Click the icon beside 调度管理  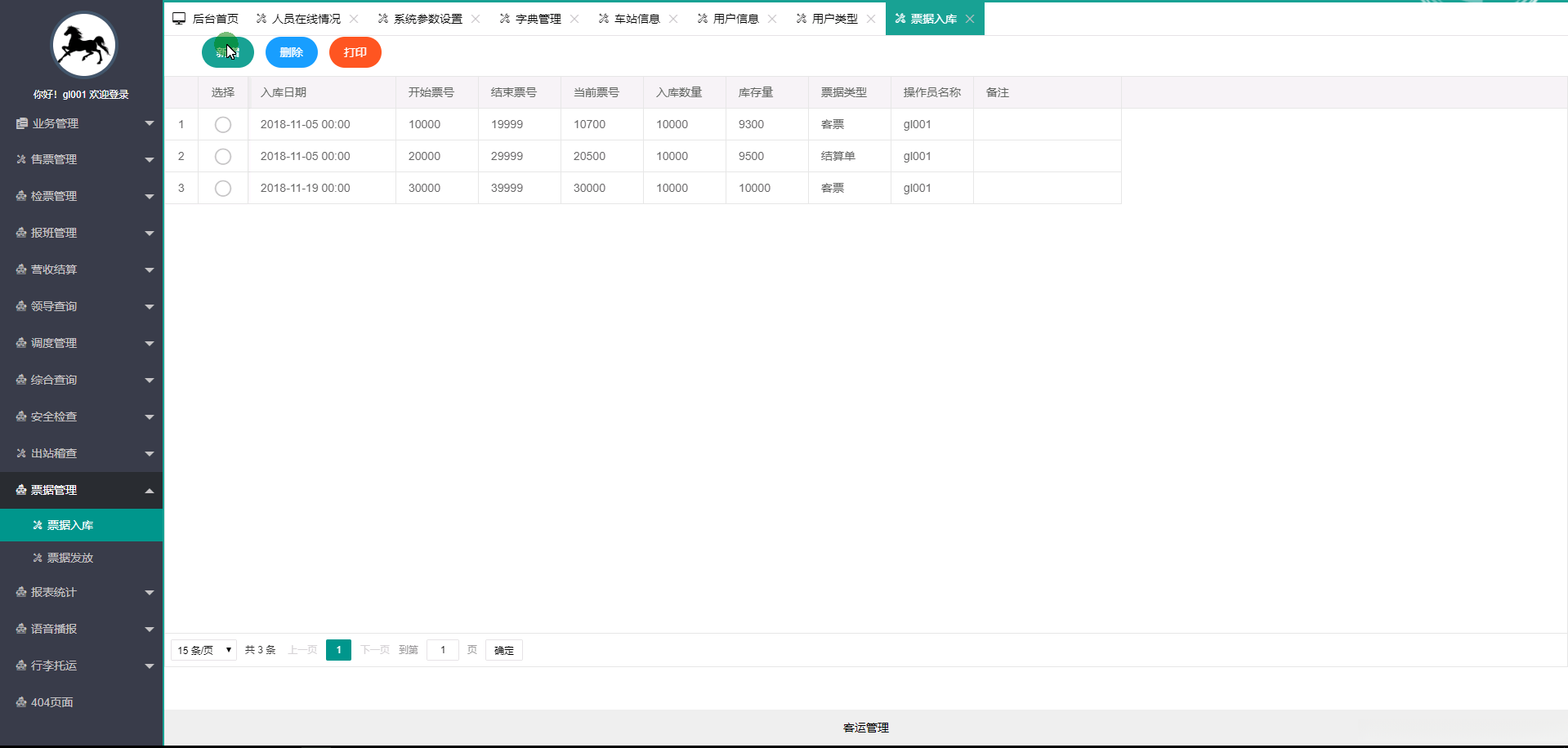pos(21,343)
